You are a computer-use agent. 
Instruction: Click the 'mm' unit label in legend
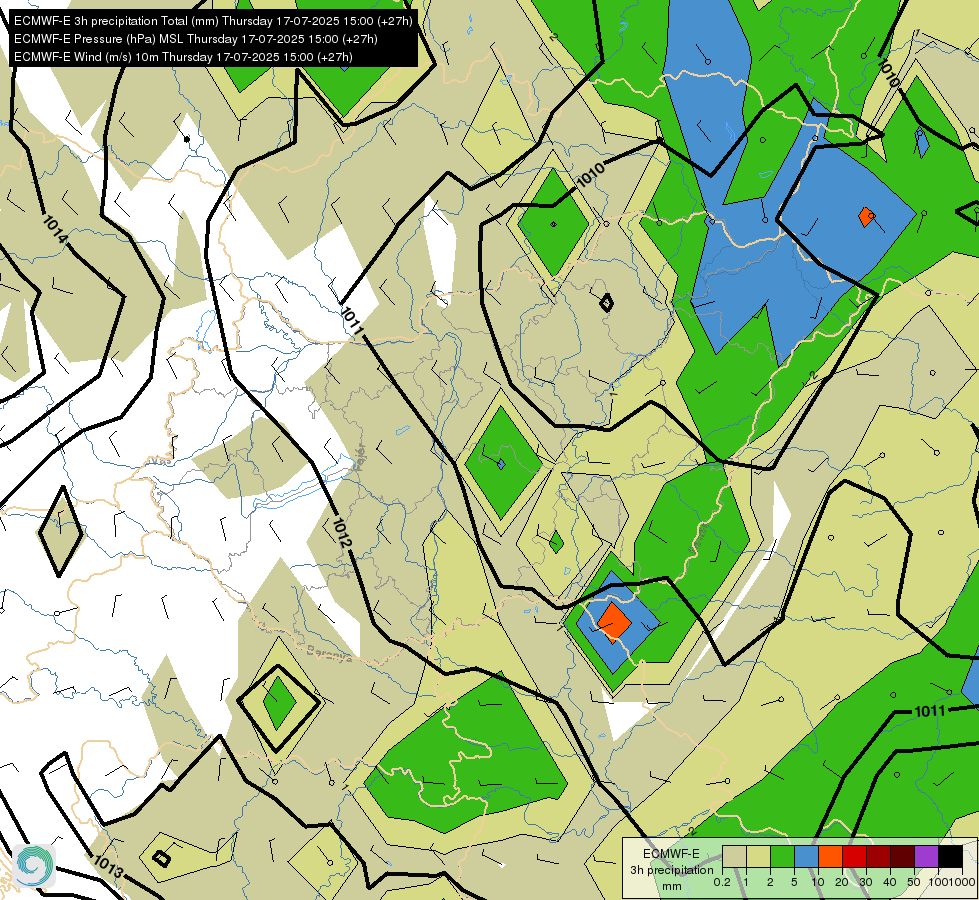coord(672,886)
